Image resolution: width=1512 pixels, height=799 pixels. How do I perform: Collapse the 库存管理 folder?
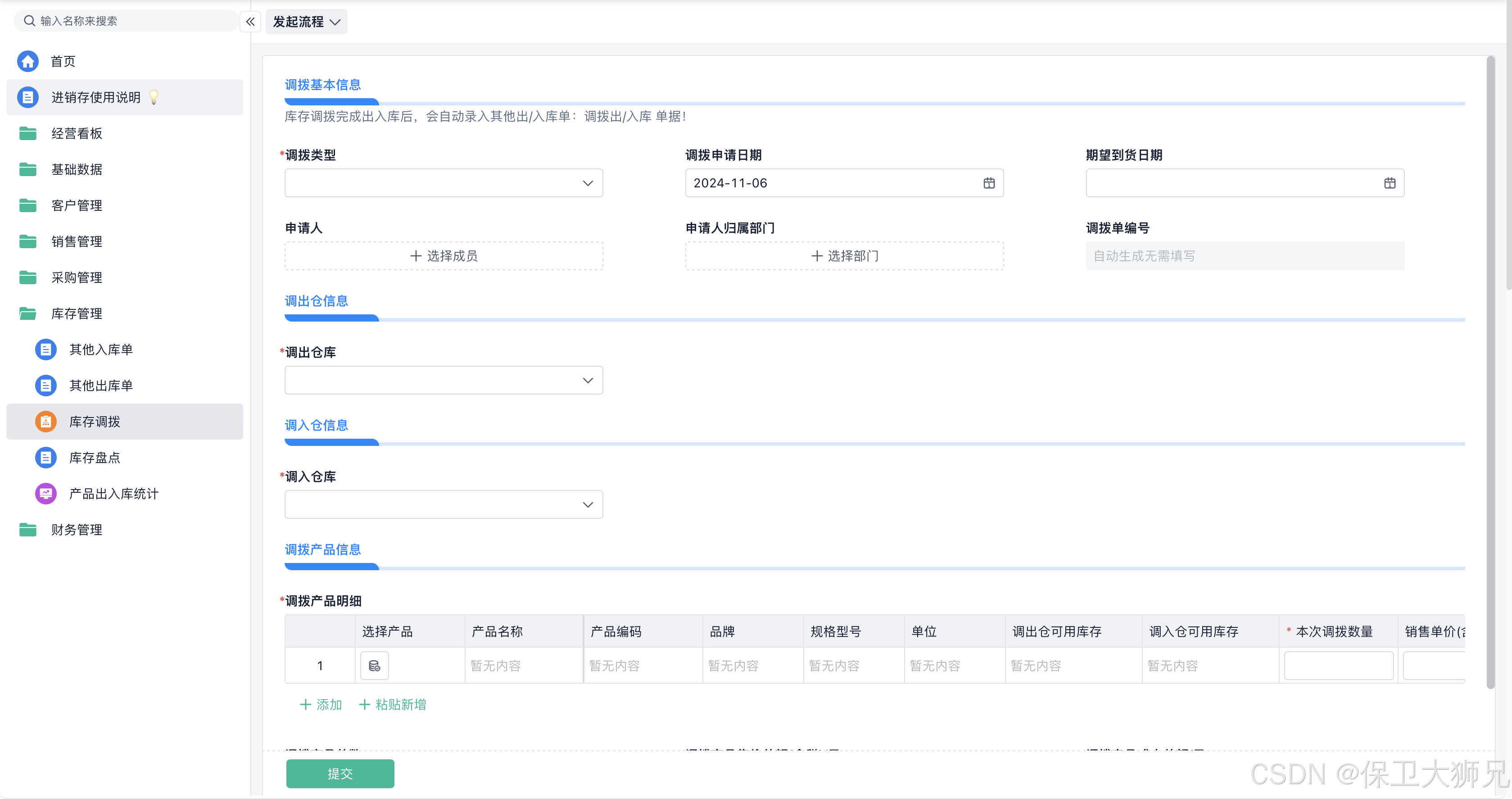pyautogui.click(x=76, y=313)
